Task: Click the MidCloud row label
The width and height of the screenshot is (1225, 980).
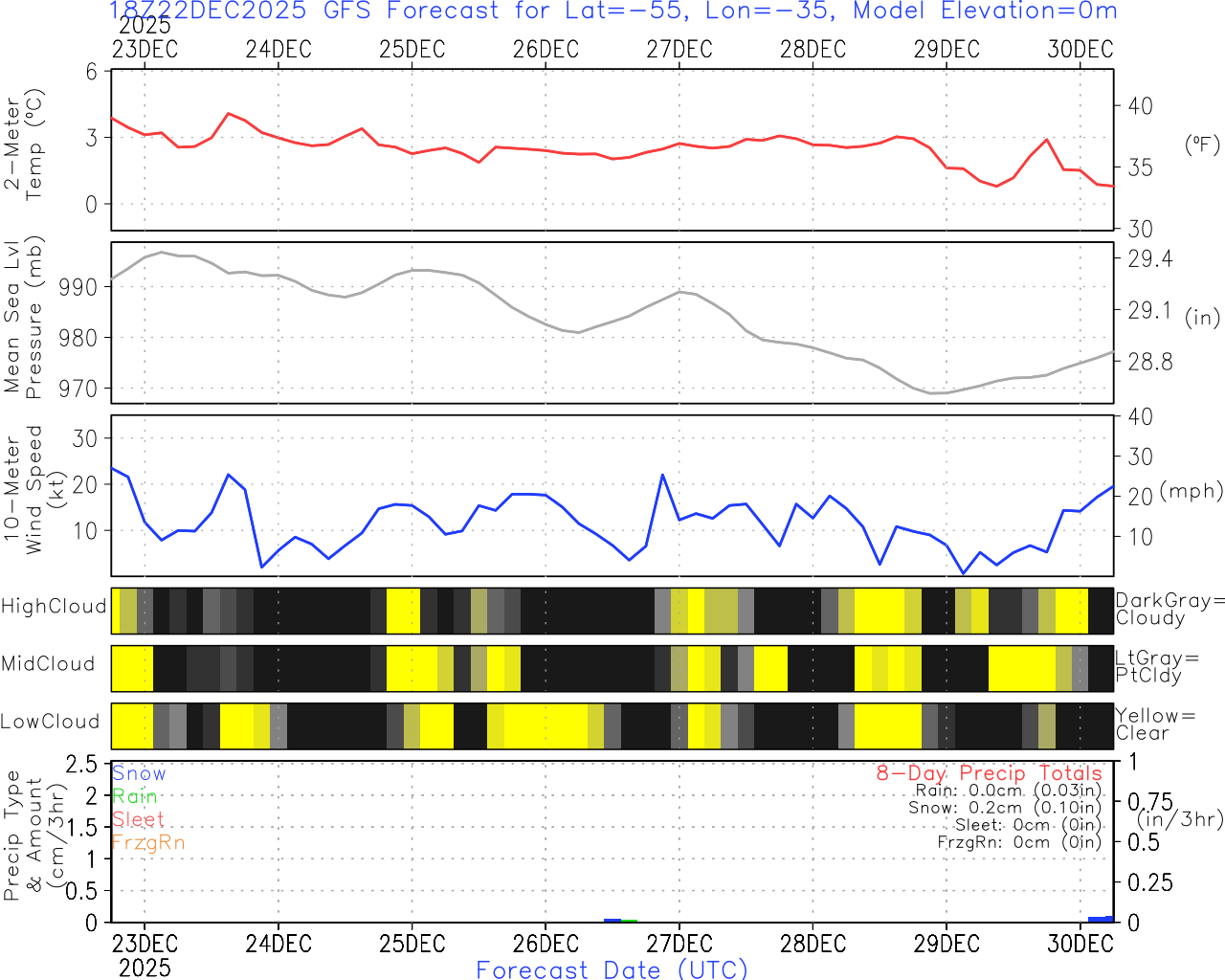Action: [x=48, y=664]
